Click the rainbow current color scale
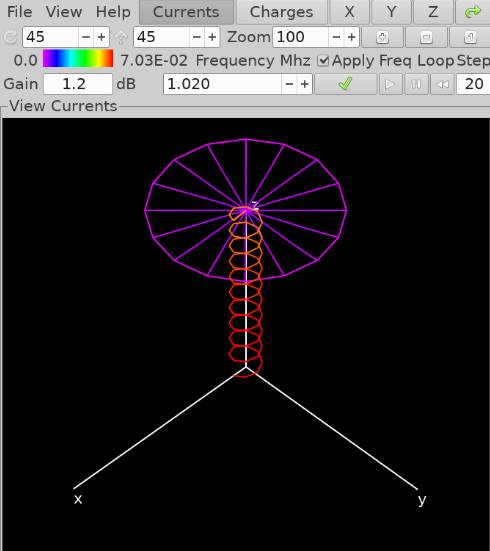 tap(78, 58)
